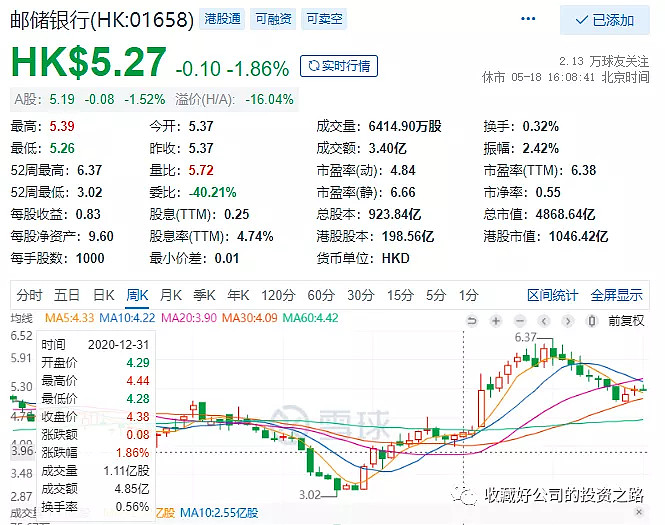Click the 已添加 watchlist button
Screen dimensions: 665x525
point(604,20)
